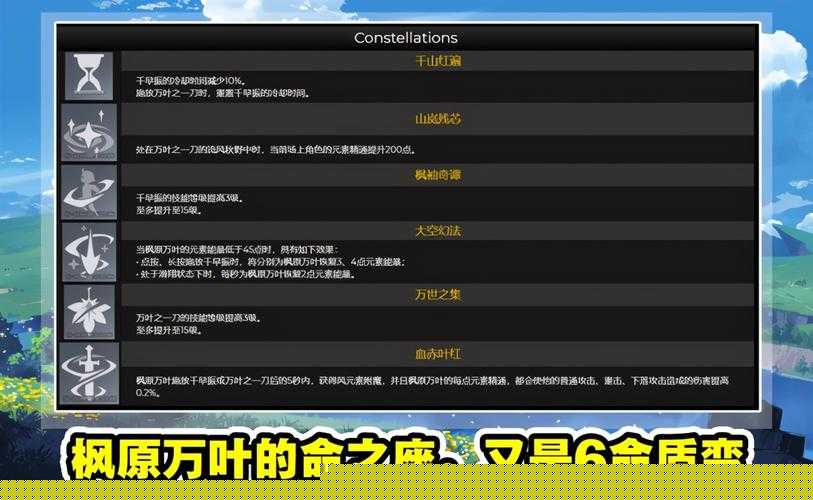Click the diving bird fourth constellation icon
This screenshot has height=500, width=813.
click(x=89, y=253)
